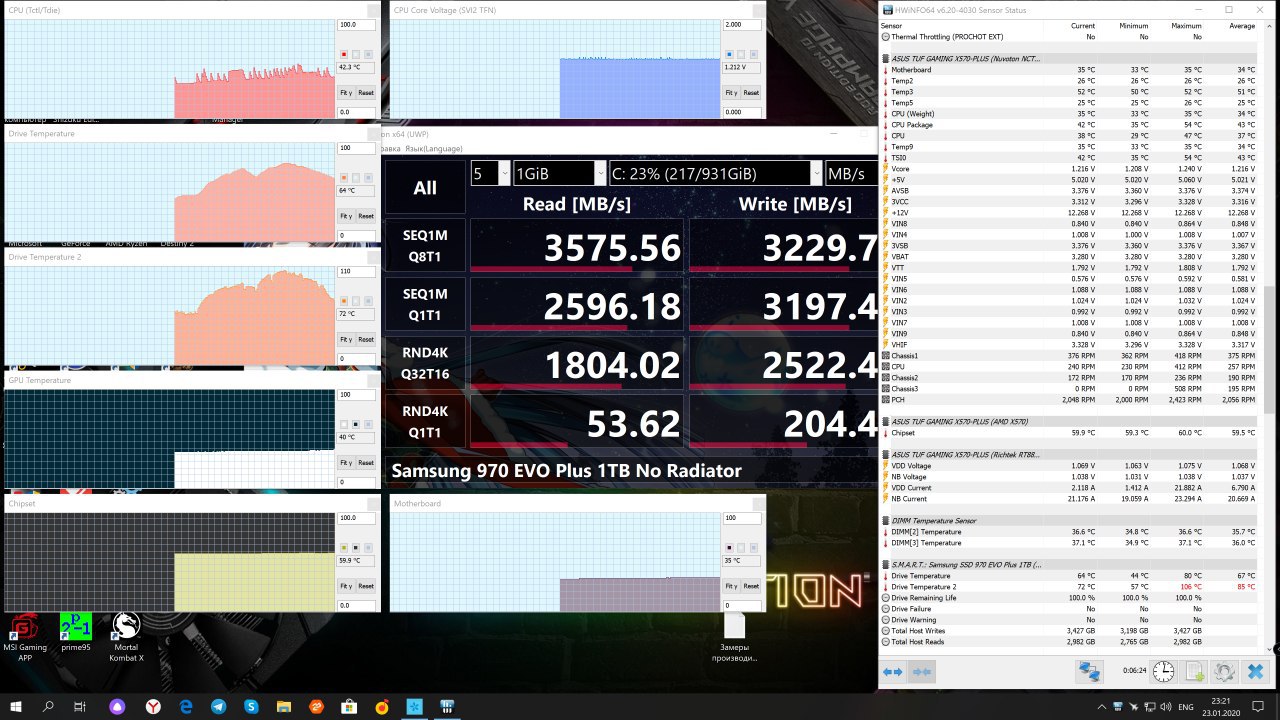The height and width of the screenshot is (720, 1280).
Task: Click the Average column header in HWiNFO
Action: click(1241, 26)
